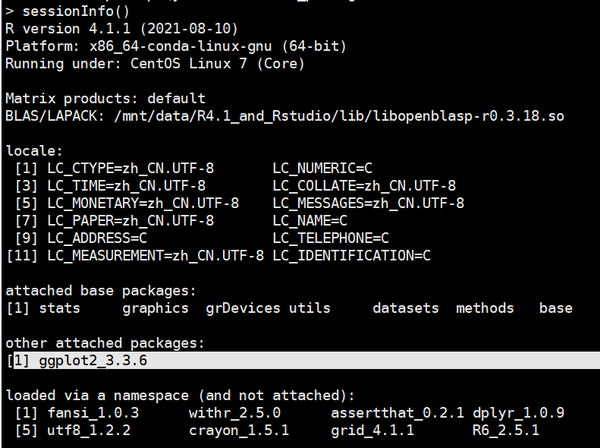The width and height of the screenshot is (600, 448).
Task: Click the LC_IDENTIFICATION=C entry
Action: click(x=351, y=255)
